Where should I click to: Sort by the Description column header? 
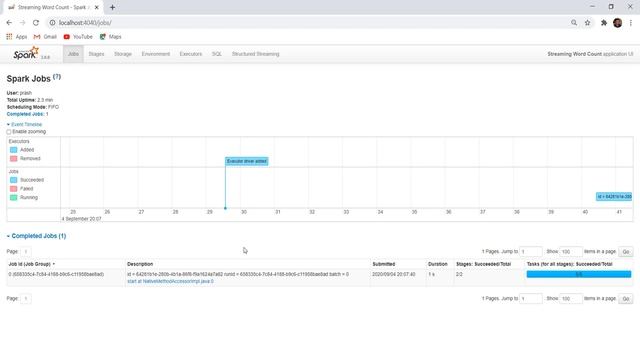(140, 264)
